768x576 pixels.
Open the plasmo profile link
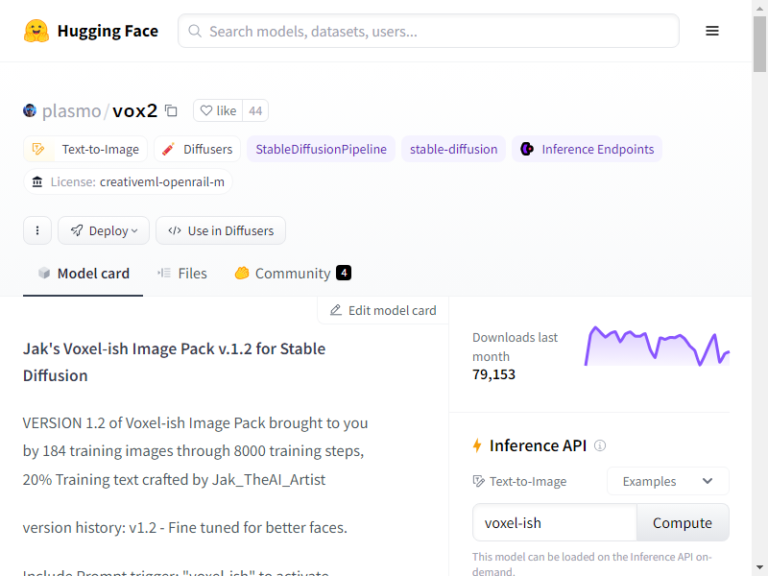72,111
